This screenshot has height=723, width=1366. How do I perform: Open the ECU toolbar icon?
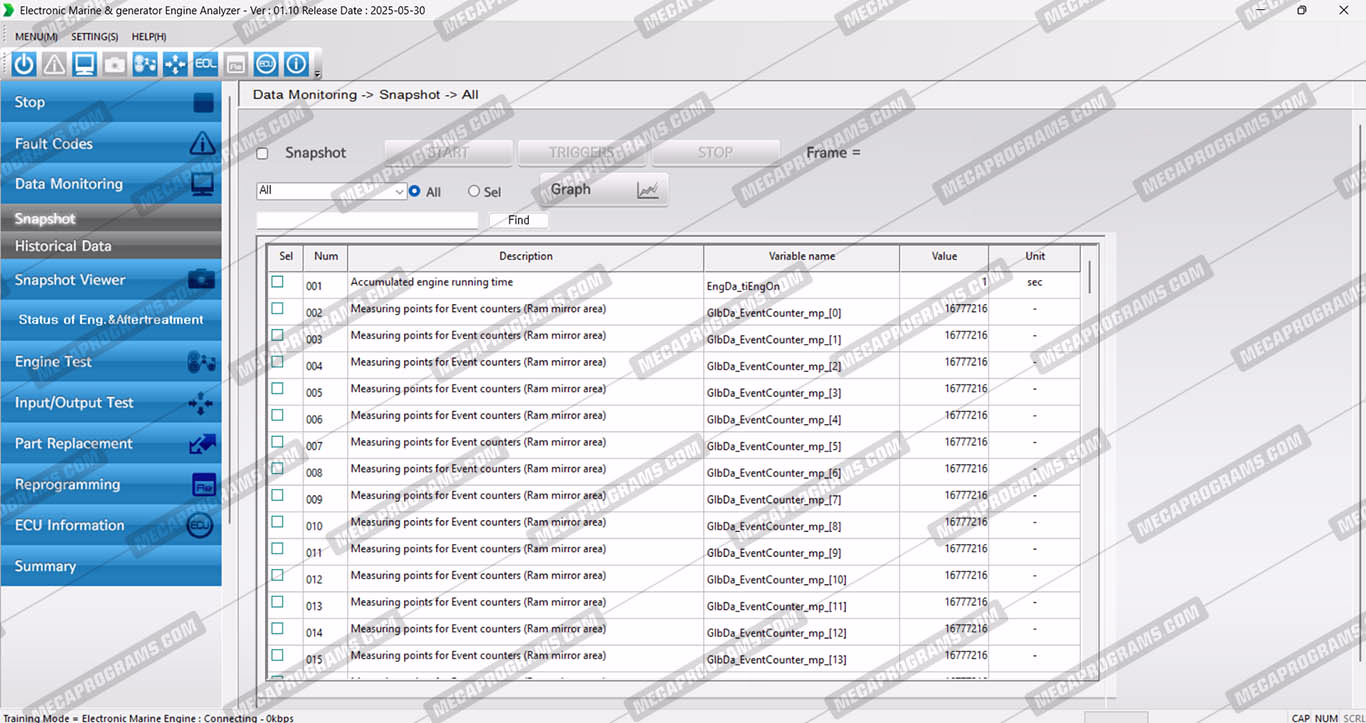pyautogui.click(x=265, y=65)
